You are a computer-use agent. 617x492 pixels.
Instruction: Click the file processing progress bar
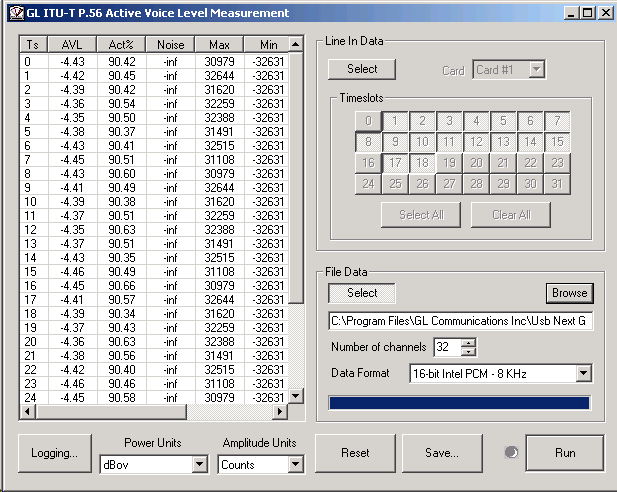click(x=459, y=403)
